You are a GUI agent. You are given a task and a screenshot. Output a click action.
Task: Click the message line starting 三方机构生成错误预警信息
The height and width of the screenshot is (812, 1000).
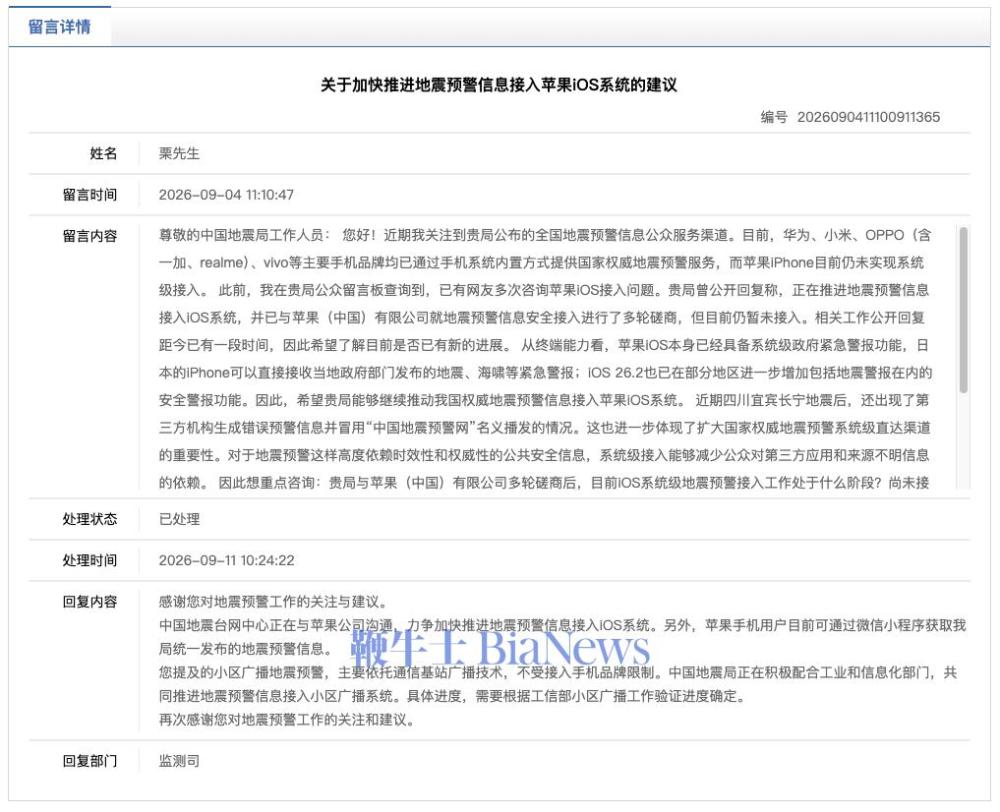point(545,427)
